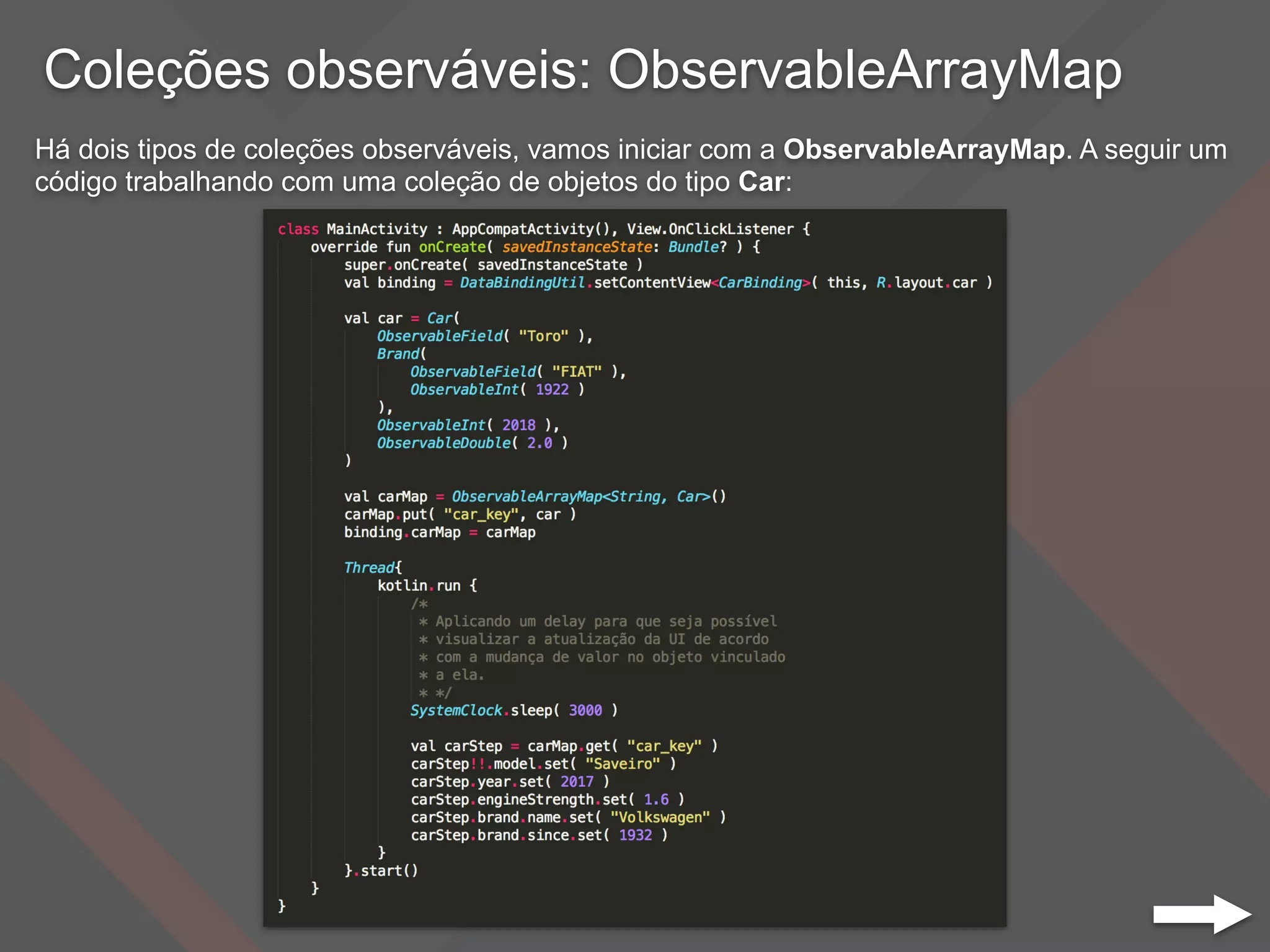Viewport: 1270px width, 952px height.
Task: Open the code screenshot image
Action: coord(634,568)
